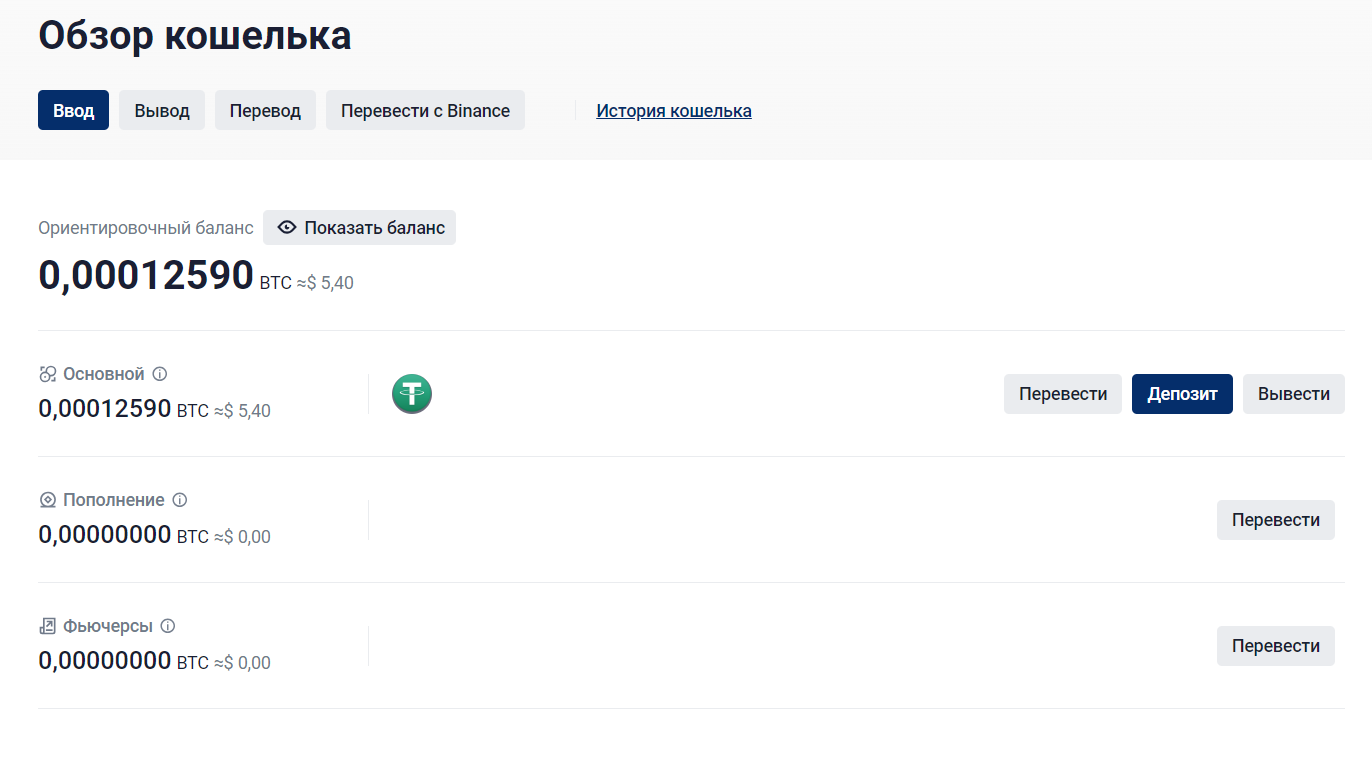
Task: Click info icon next to Основной
Action: click(x=160, y=374)
